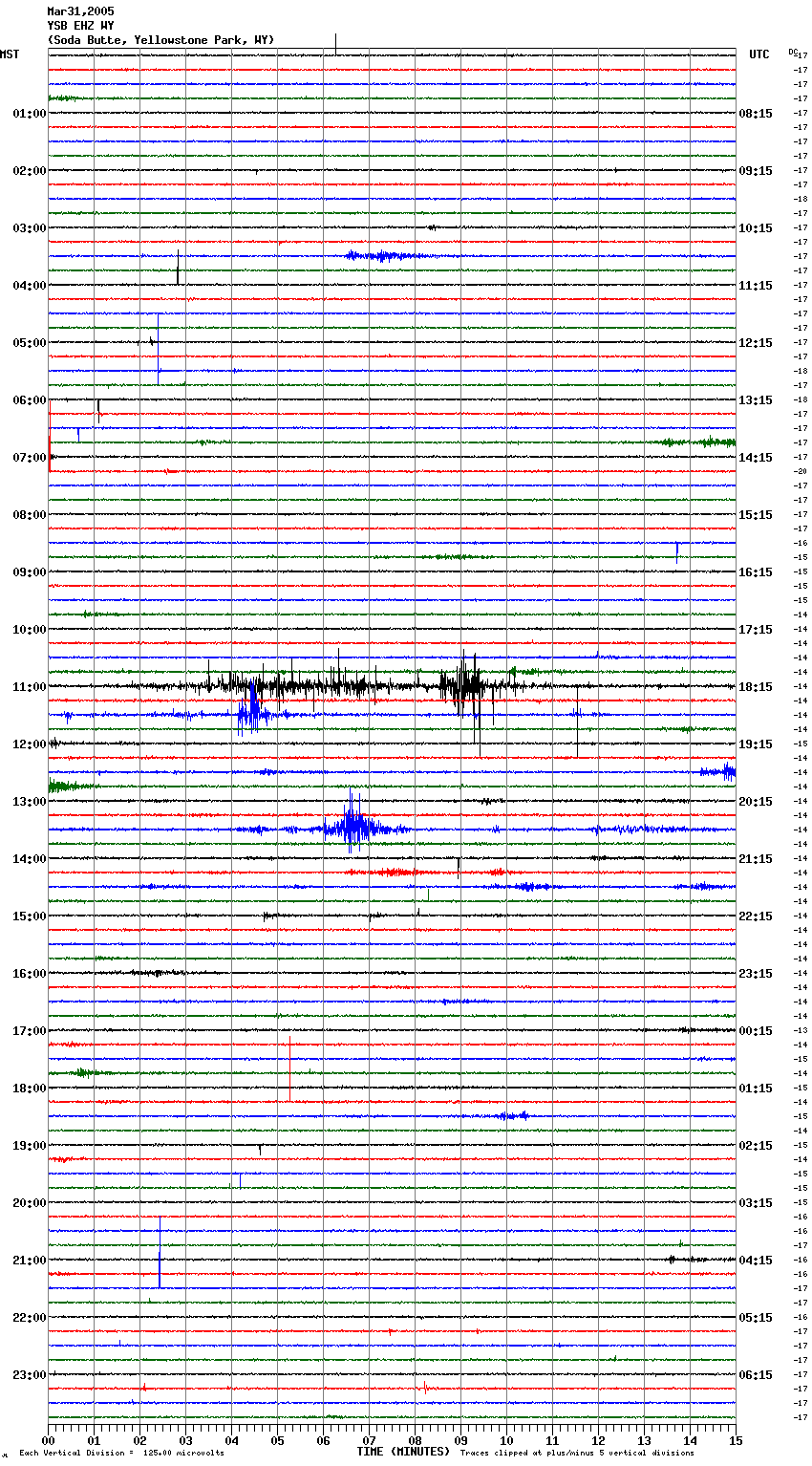Select the 16:00 MST time label
This screenshot has width=812, height=1466.
(29, 974)
